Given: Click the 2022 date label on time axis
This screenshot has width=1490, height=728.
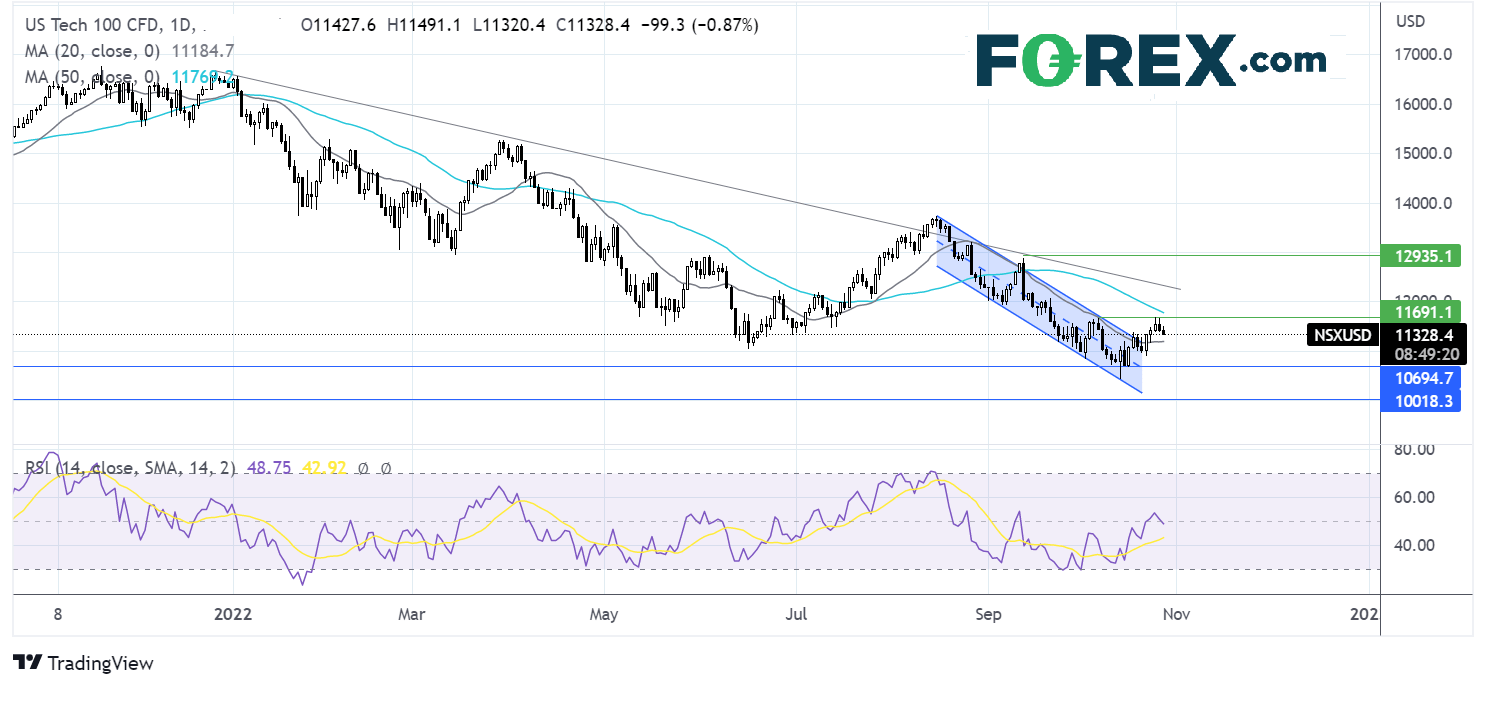Looking at the screenshot, I should tap(233, 613).
